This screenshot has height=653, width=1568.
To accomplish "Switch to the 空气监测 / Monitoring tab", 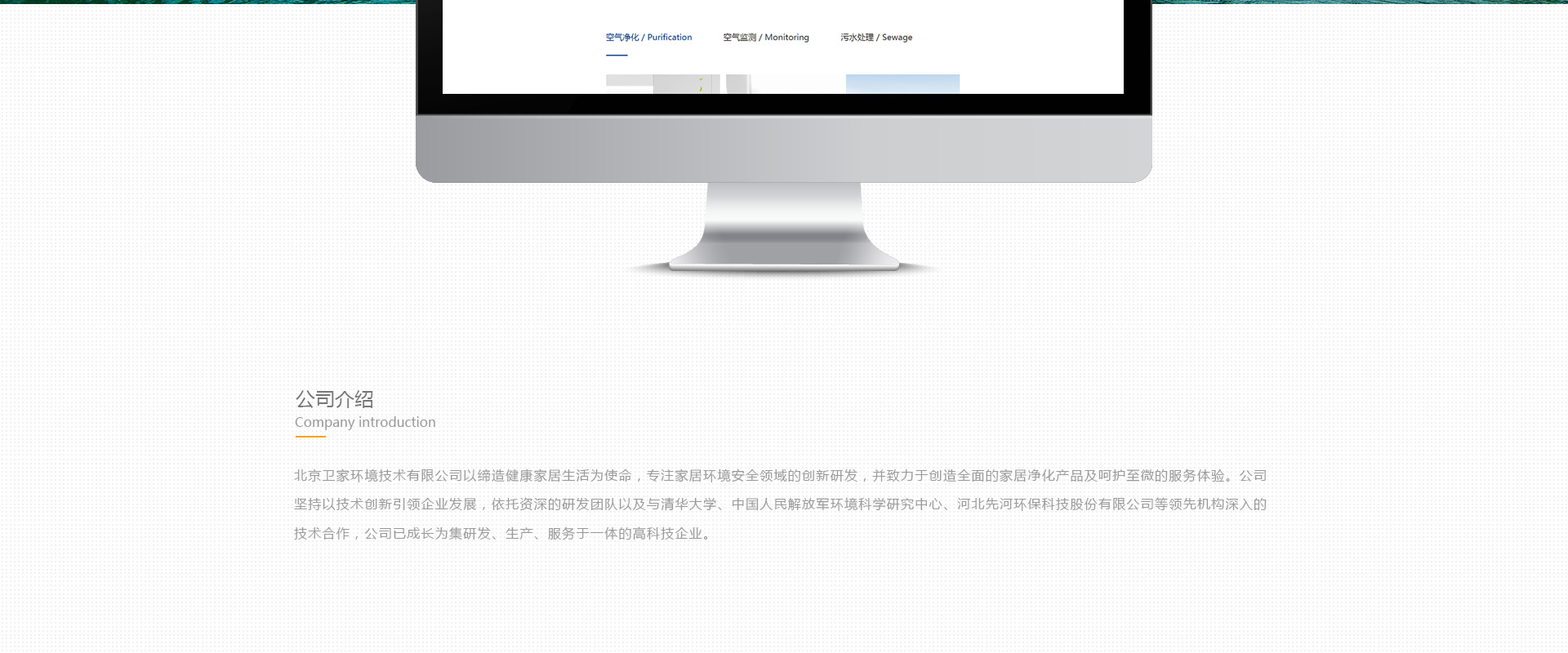I will point(765,38).
